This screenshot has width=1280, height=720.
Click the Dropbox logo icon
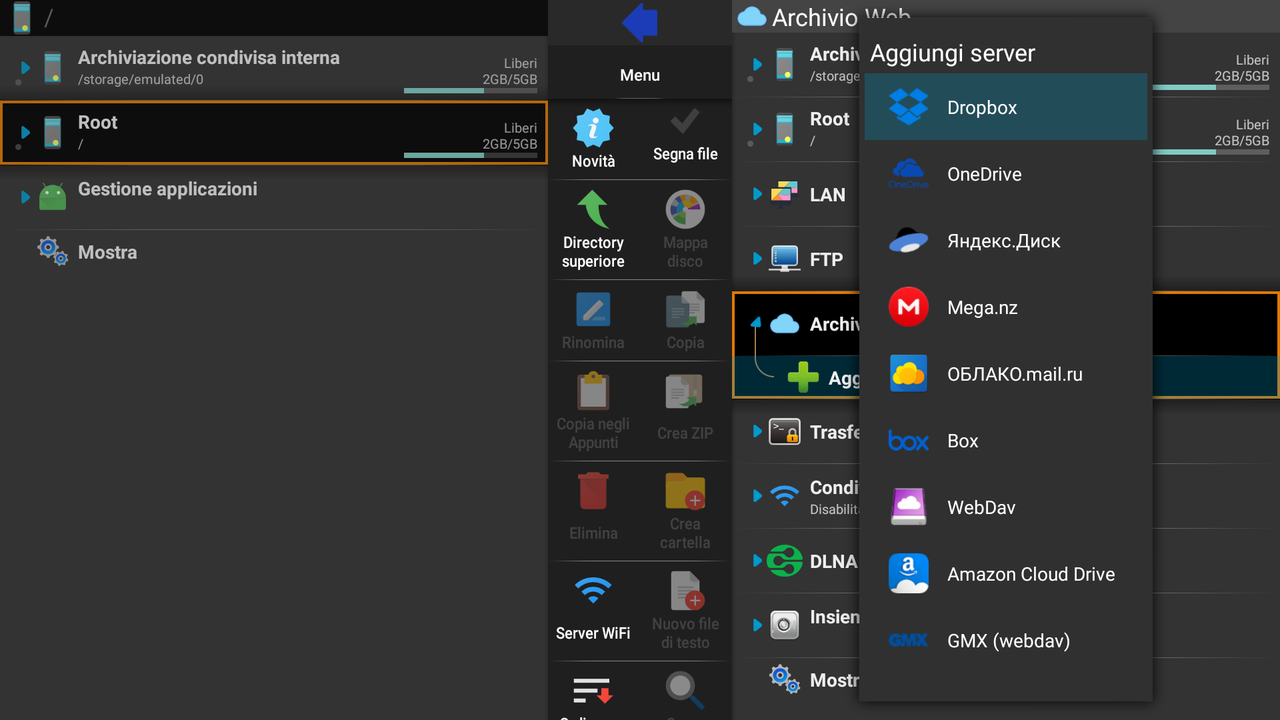click(908, 107)
